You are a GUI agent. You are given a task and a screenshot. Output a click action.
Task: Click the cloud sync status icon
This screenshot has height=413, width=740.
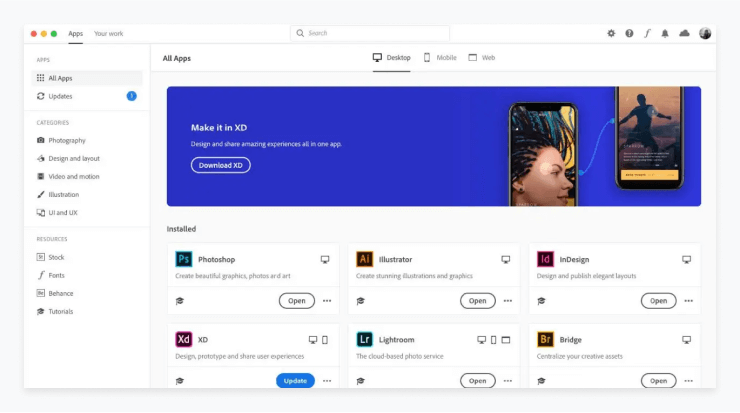(684, 33)
